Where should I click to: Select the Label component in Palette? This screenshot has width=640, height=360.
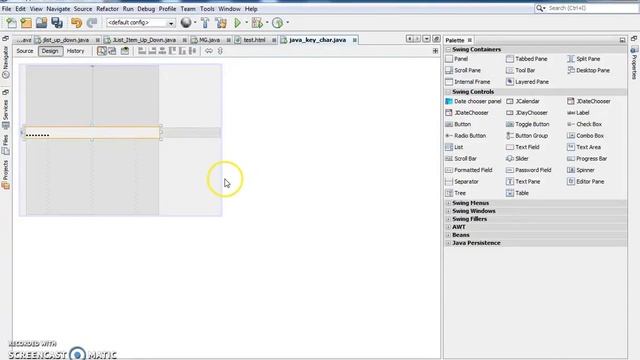pos(578,113)
